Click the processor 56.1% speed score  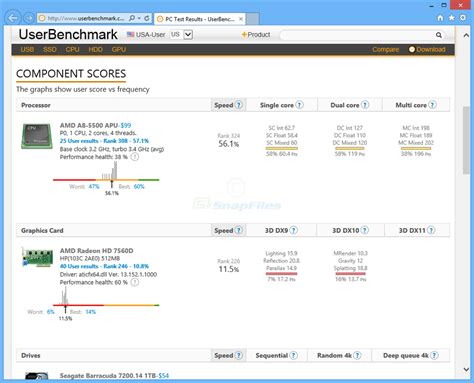click(x=229, y=144)
